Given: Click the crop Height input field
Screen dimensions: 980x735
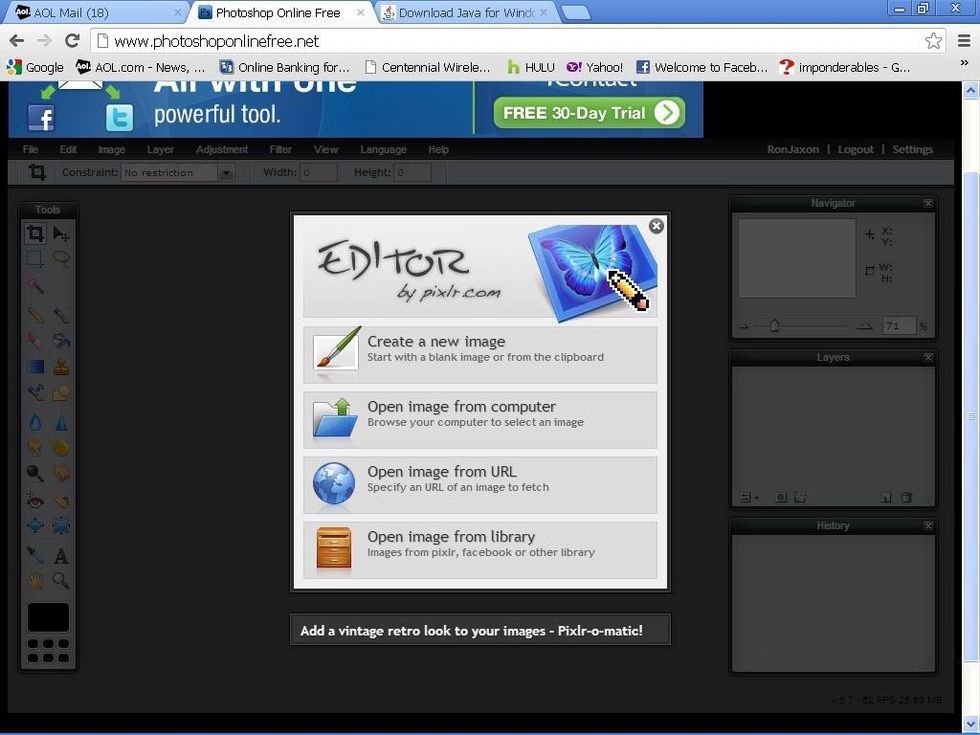Looking at the screenshot, I should click(x=412, y=172).
